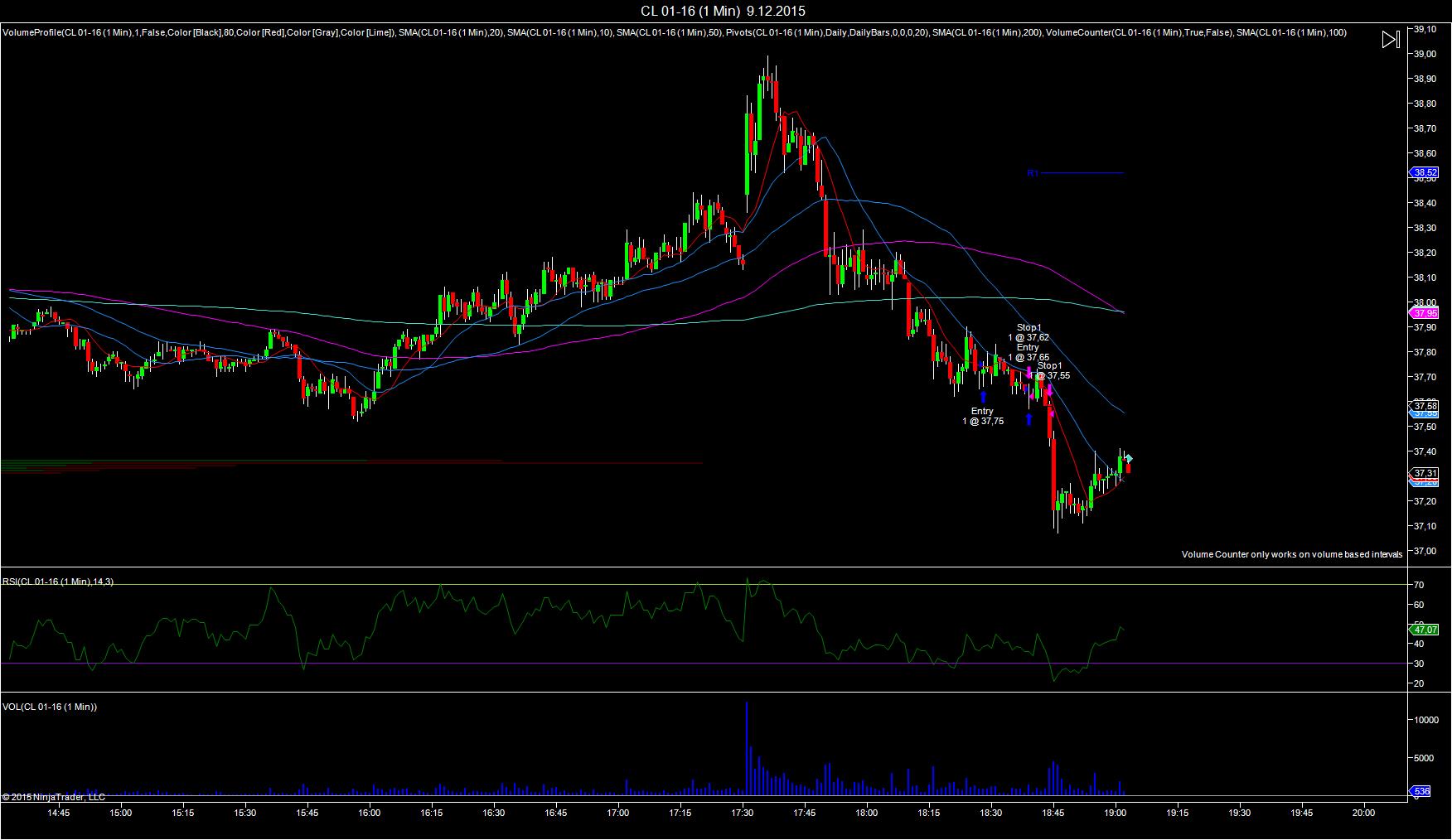Click the 38,10 price axis label
Viewport: 1452px width, 840px height.
[1425, 278]
